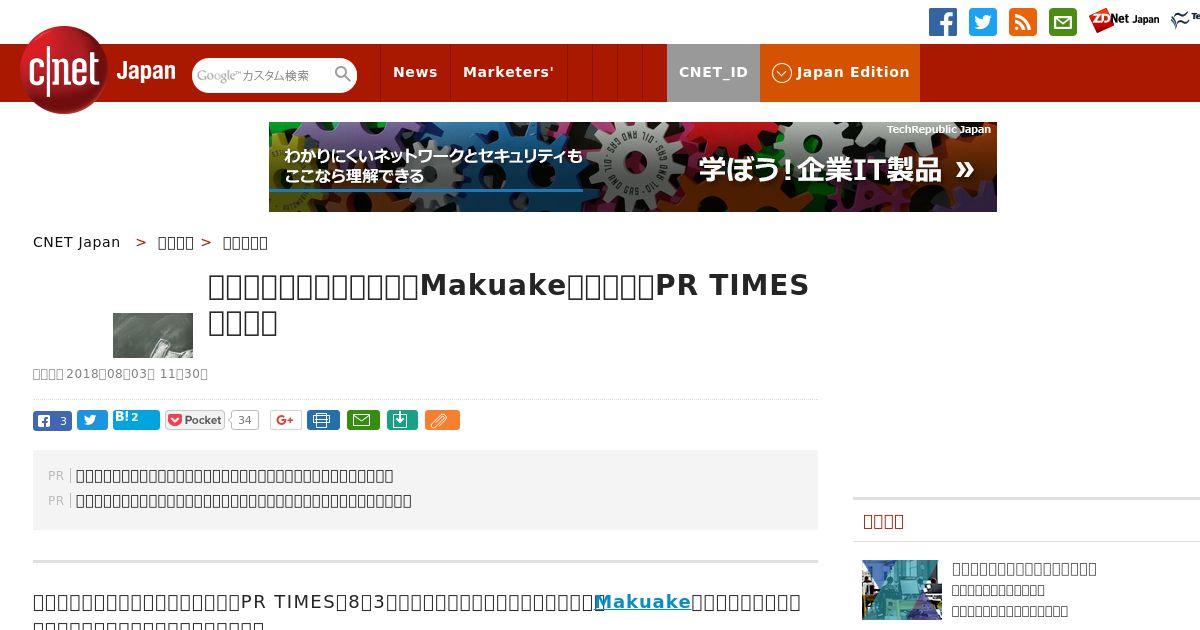
Task: Click the teal download/save icon
Action: tap(401, 420)
